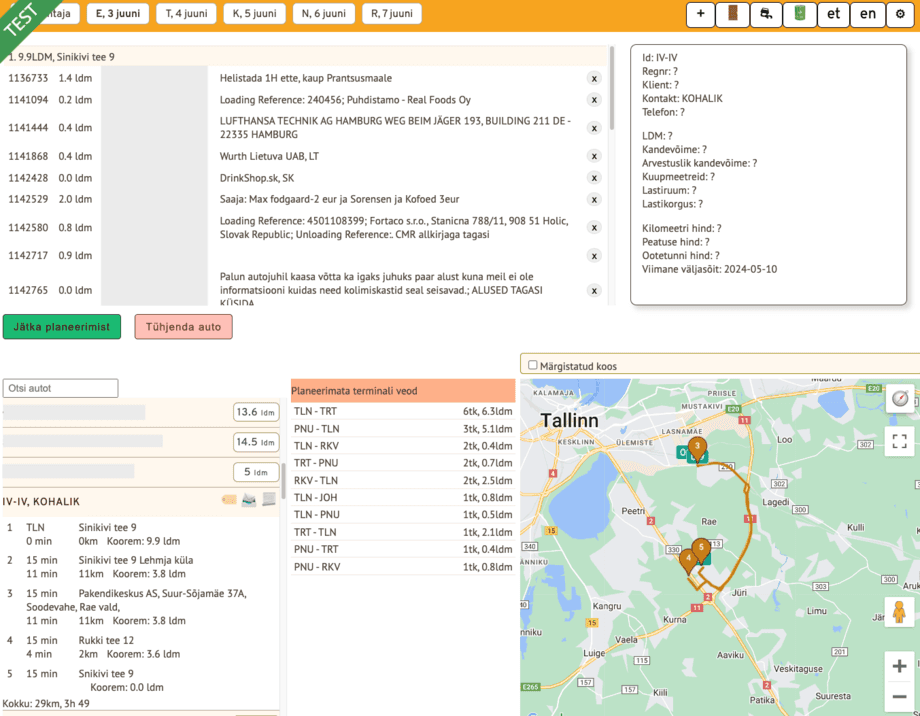Click map marker number 5
This screenshot has width=920, height=716.
(701, 551)
